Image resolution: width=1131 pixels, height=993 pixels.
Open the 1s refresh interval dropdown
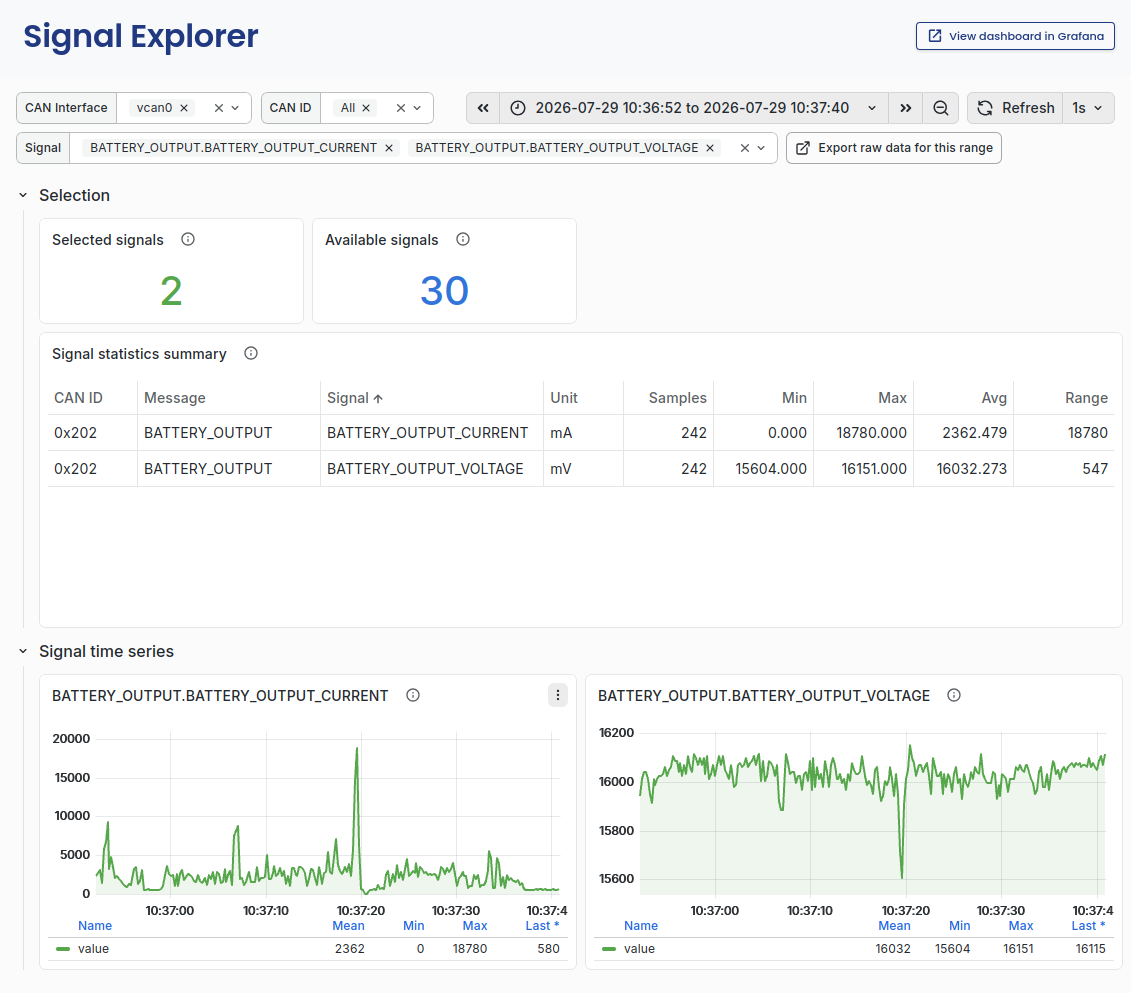(x=1088, y=108)
